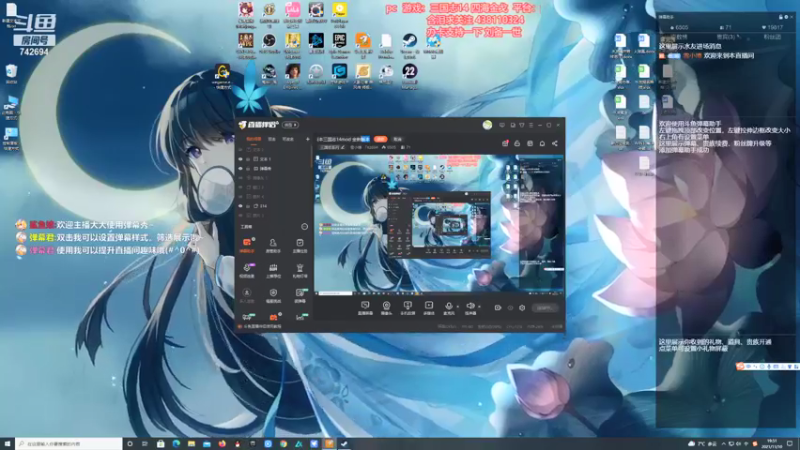This screenshot has width=800, height=450.
Task: Click the share icon in the stream header
Action: point(555,143)
